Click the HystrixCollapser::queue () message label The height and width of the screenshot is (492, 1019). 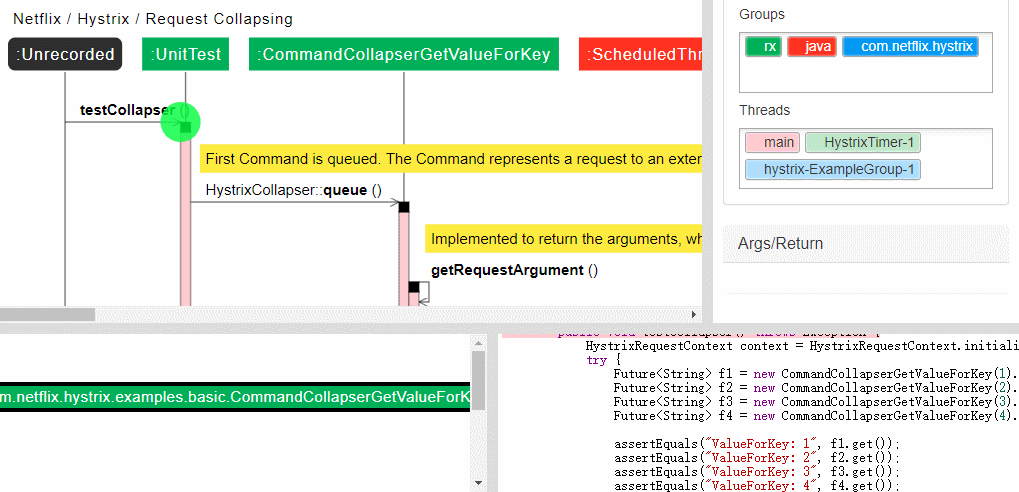pos(294,190)
